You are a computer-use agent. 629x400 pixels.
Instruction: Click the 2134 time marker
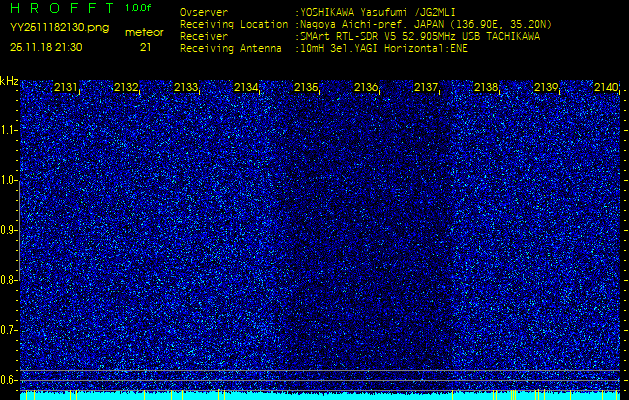[246, 87]
